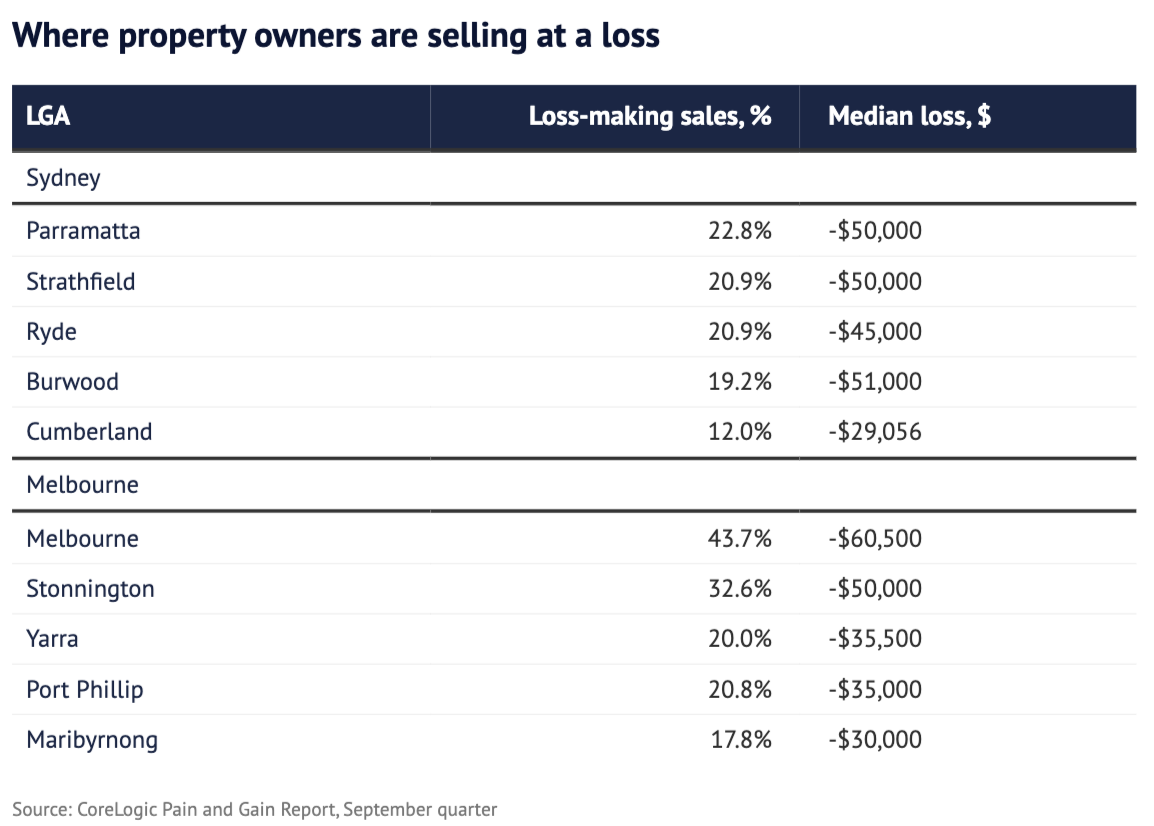Select the Sydney group heading row

coord(64,178)
